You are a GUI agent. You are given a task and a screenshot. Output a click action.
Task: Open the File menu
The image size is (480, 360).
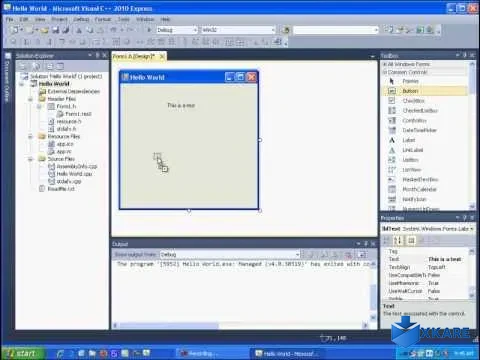10,19
